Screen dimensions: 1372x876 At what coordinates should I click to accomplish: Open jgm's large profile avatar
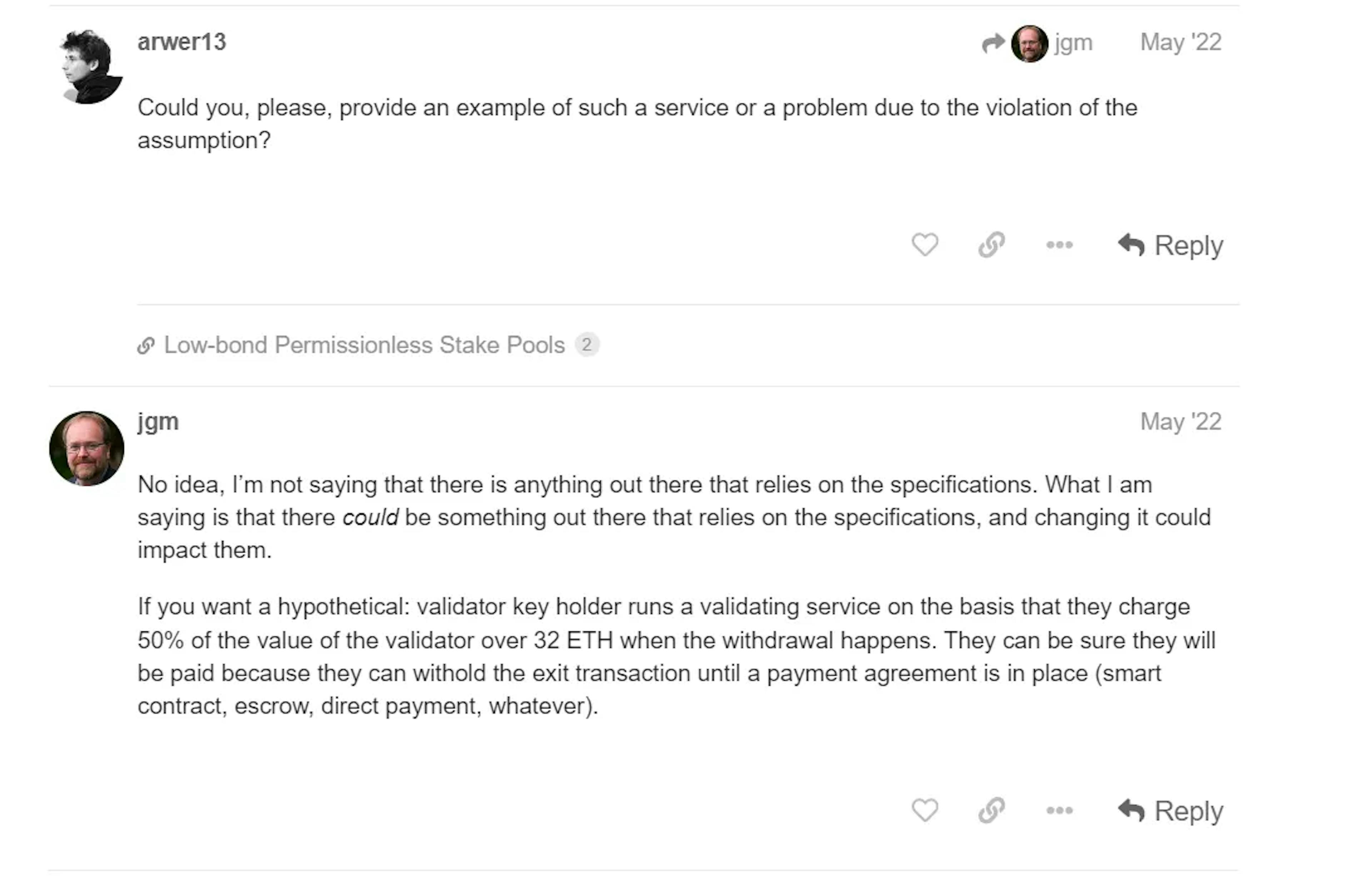pyautogui.click(x=86, y=448)
